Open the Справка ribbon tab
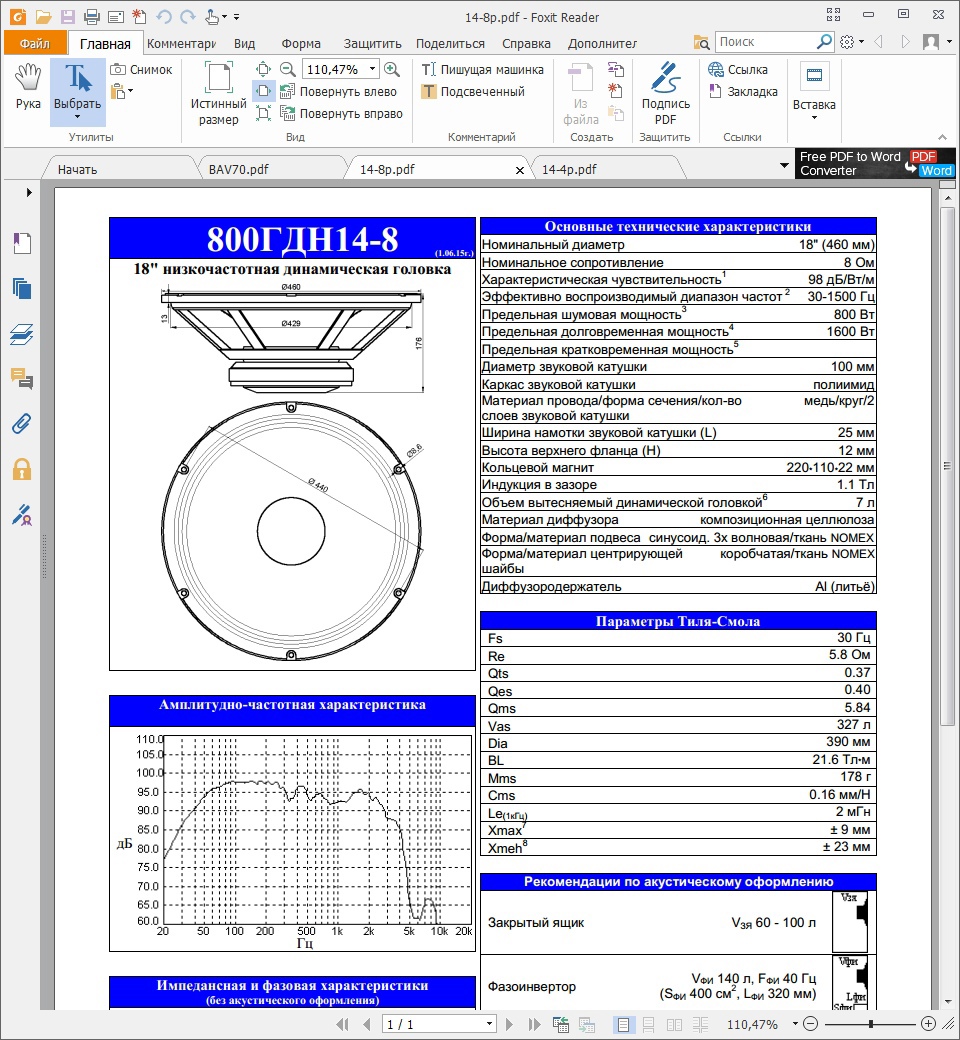Image resolution: width=960 pixels, height=1040 pixels. [526, 43]
